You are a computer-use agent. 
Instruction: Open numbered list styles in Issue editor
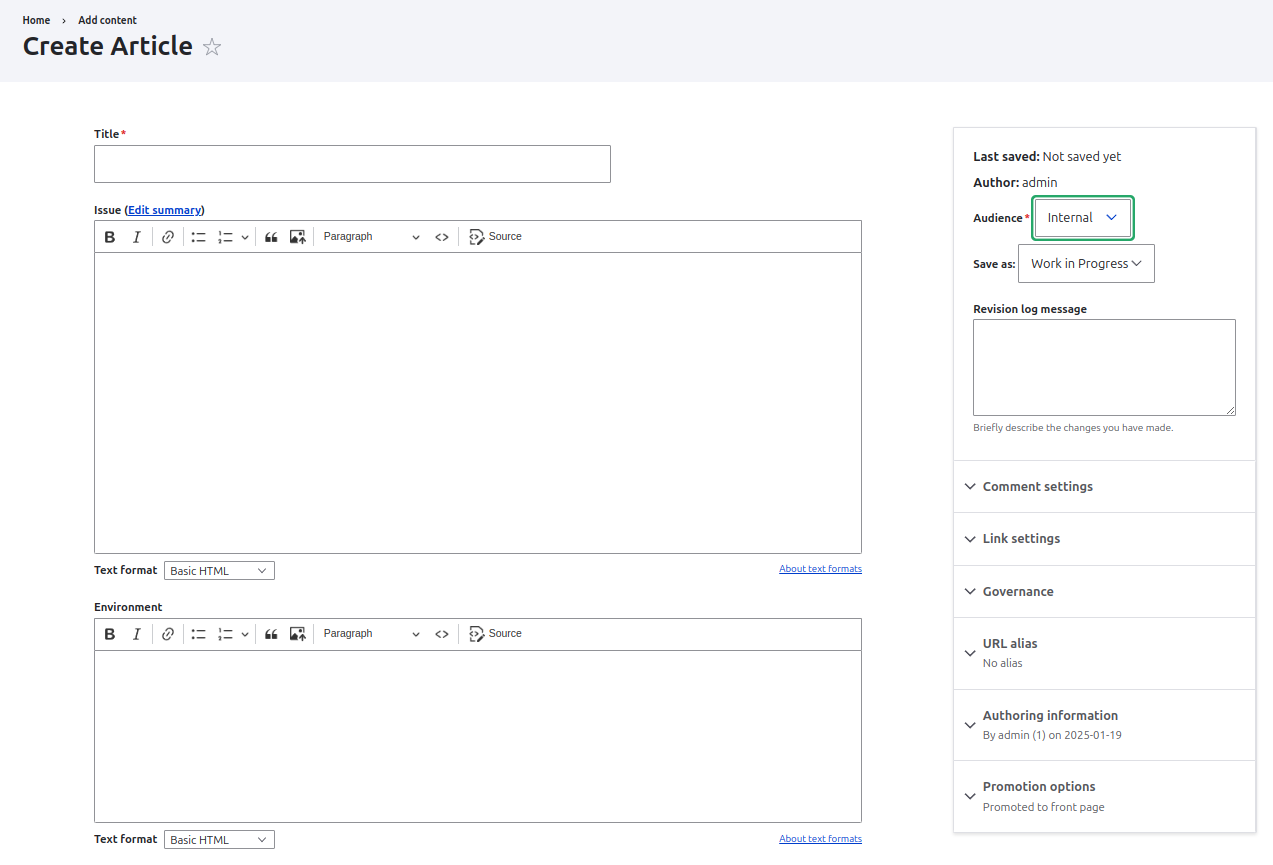tap(245, 237)
